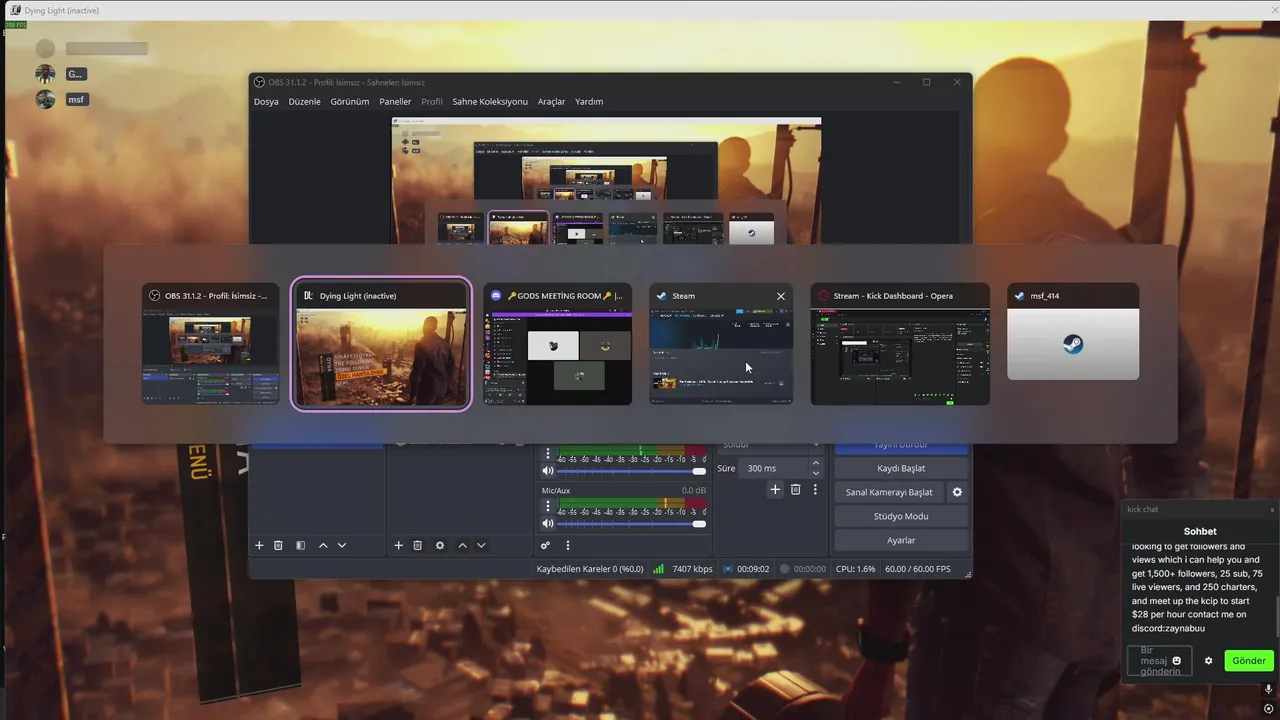Delete scene using the trash icon in the Scenes panel

click(x=278, y=545)
